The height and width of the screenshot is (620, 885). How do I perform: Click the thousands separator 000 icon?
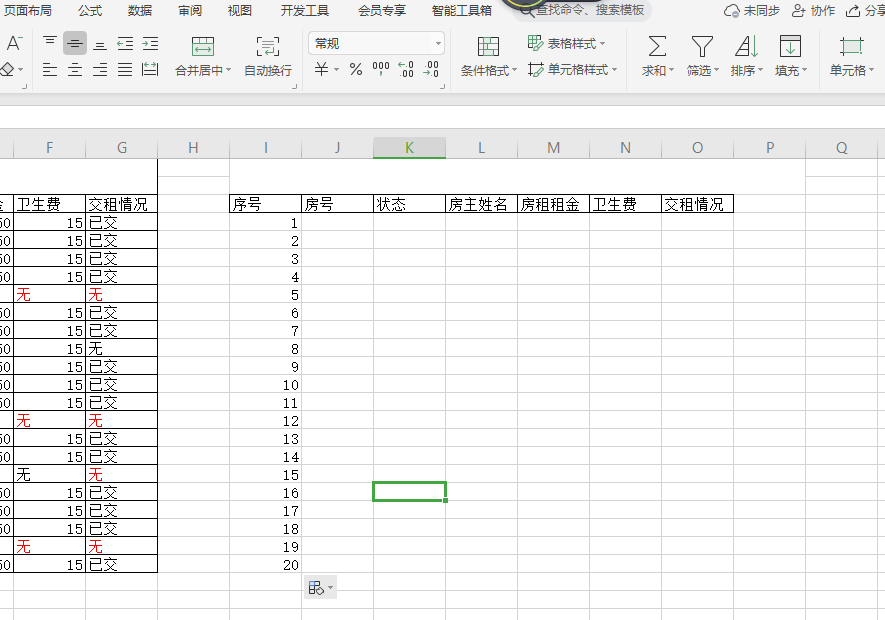point(381,69)
